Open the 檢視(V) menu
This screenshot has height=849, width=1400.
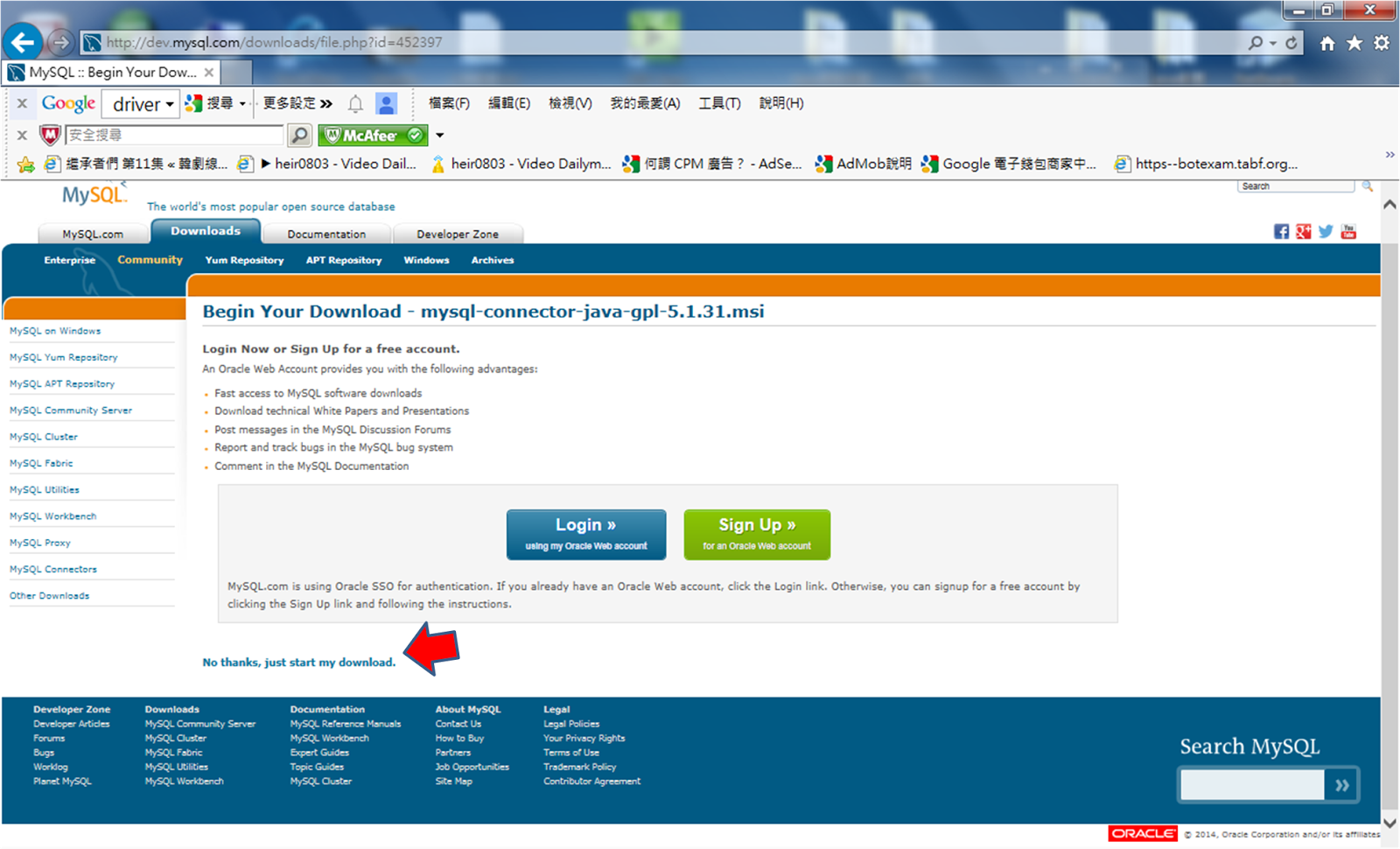coord(570,103)
